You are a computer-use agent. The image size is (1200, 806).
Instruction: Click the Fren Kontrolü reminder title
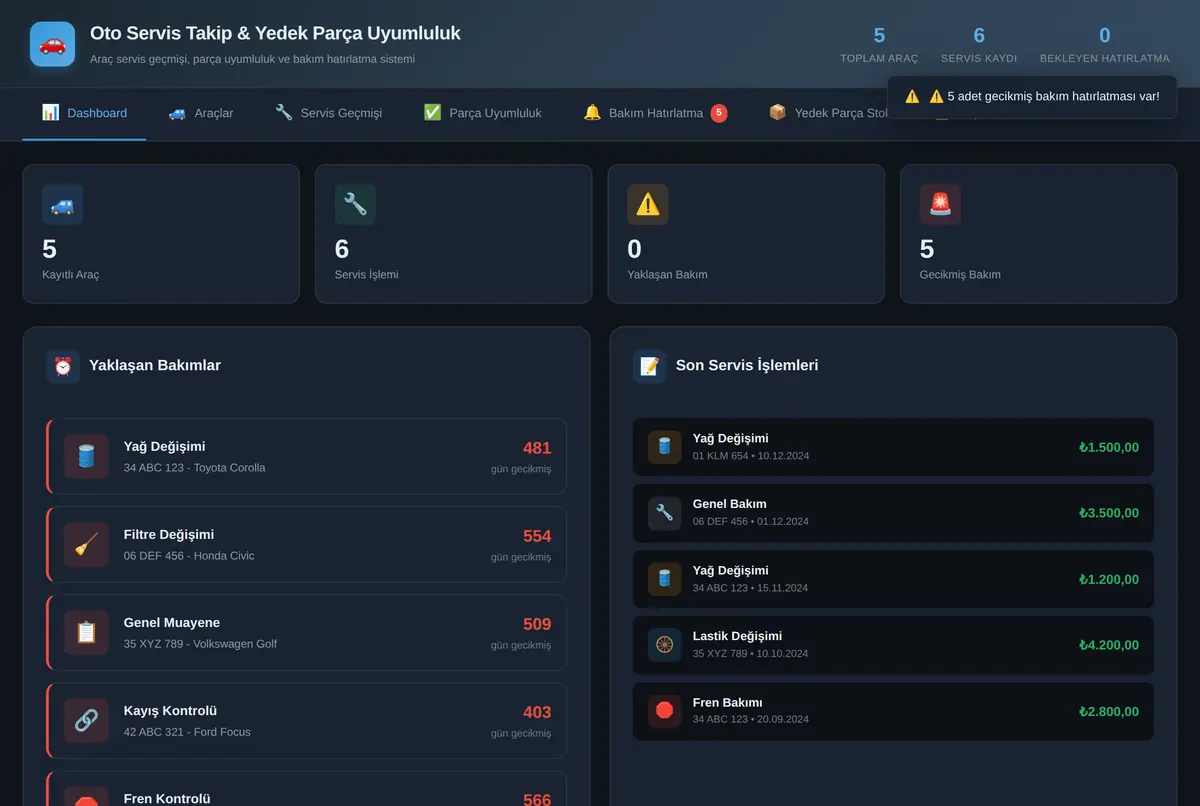point(167,798)
